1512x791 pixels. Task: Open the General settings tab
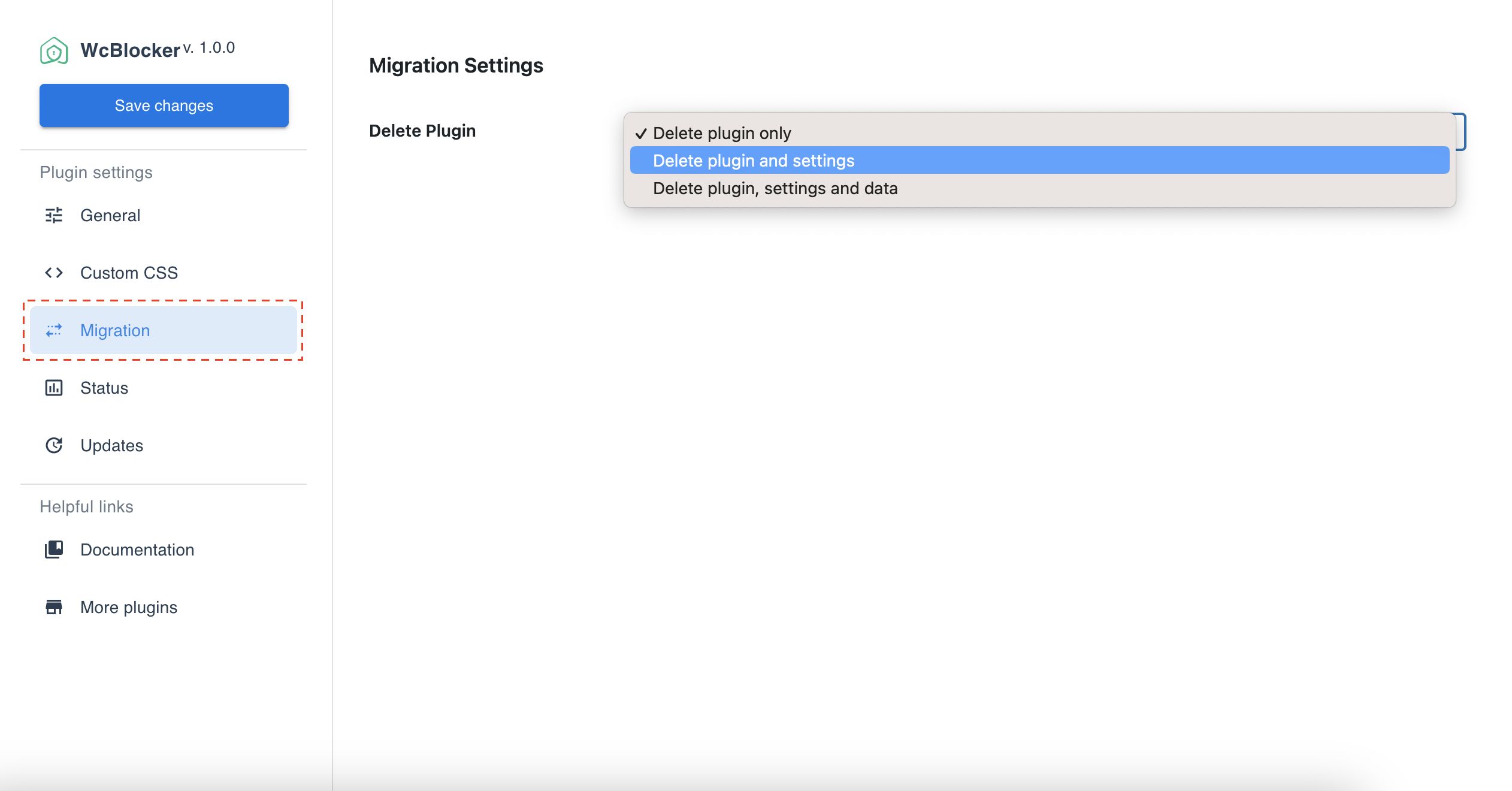point(110,215)
